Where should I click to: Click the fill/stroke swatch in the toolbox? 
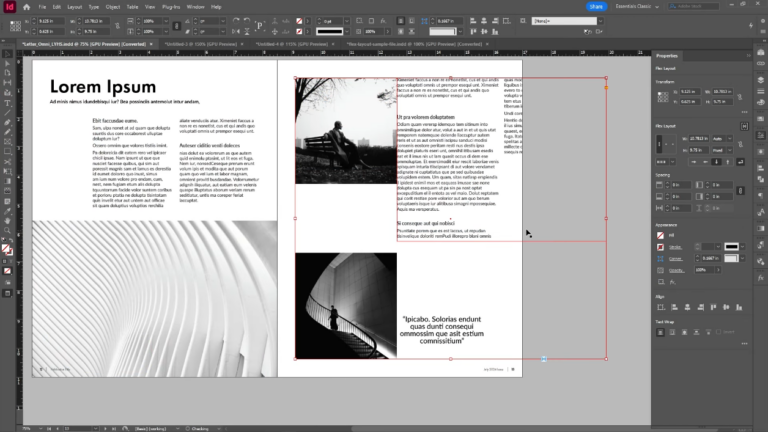pos(7,250)
